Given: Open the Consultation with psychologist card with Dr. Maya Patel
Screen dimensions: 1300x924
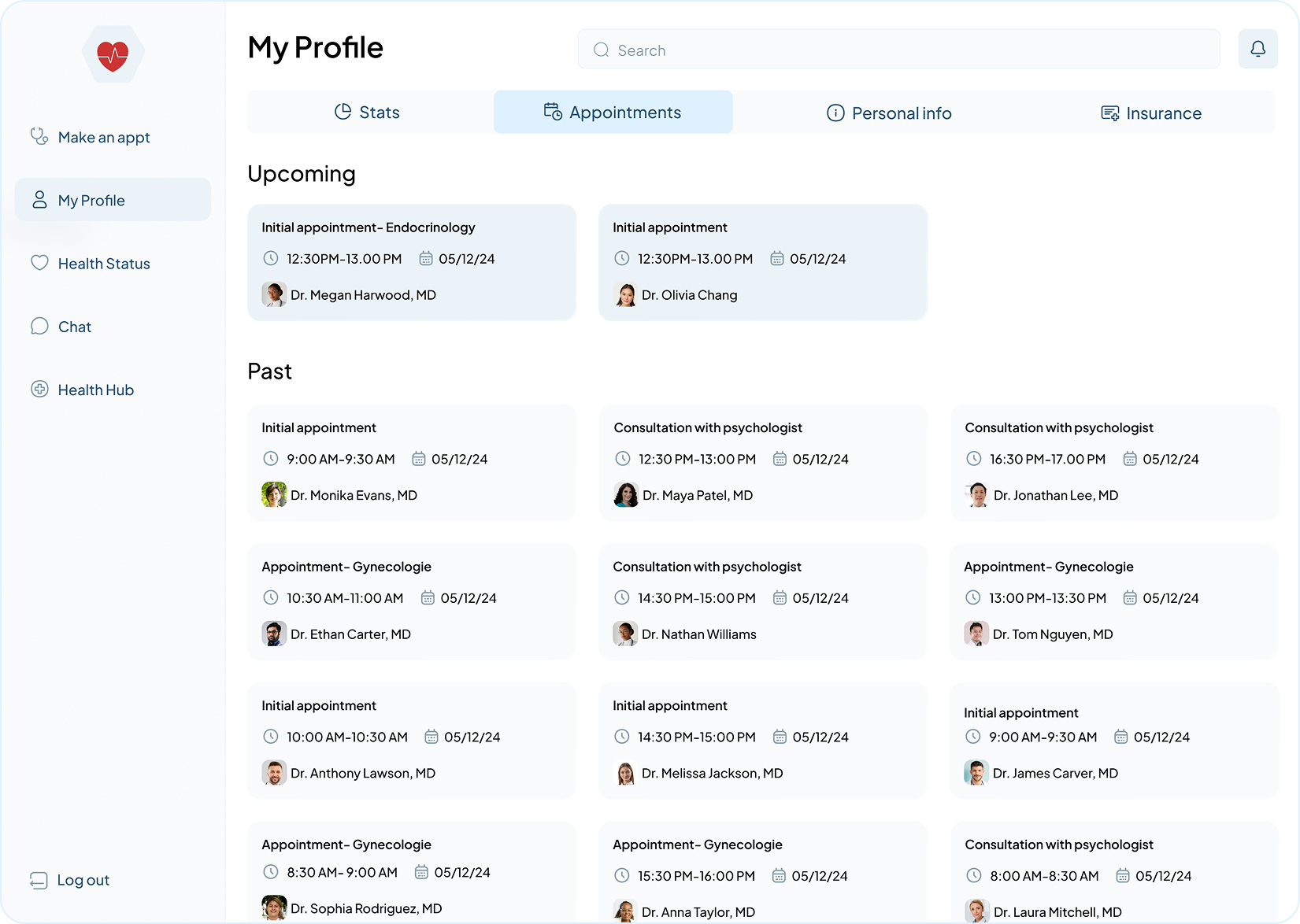Looking at the screenshot, I should [x=762, y=463].
